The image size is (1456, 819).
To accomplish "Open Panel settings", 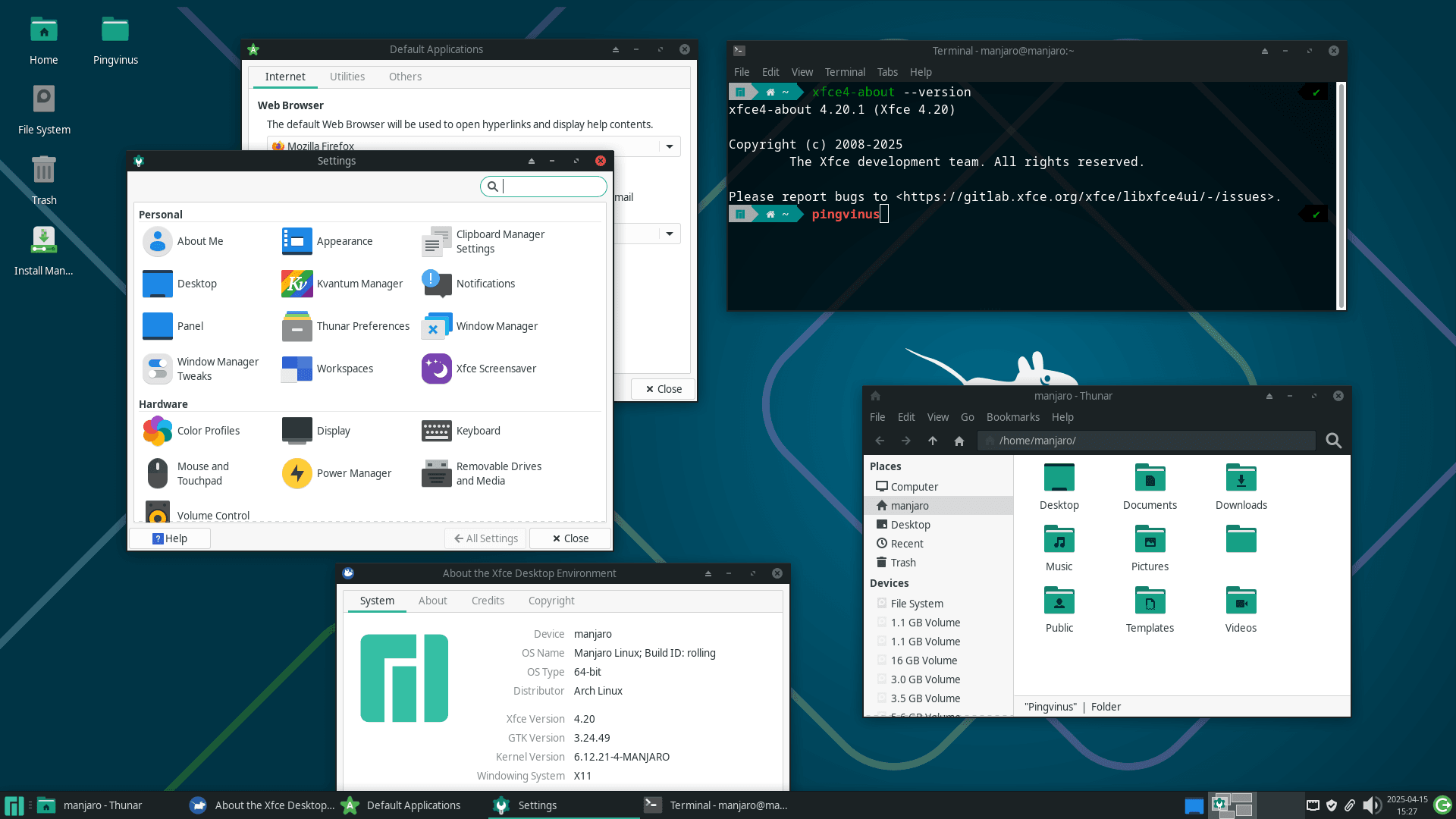I will pyautogui.click(x=157, y=326).
